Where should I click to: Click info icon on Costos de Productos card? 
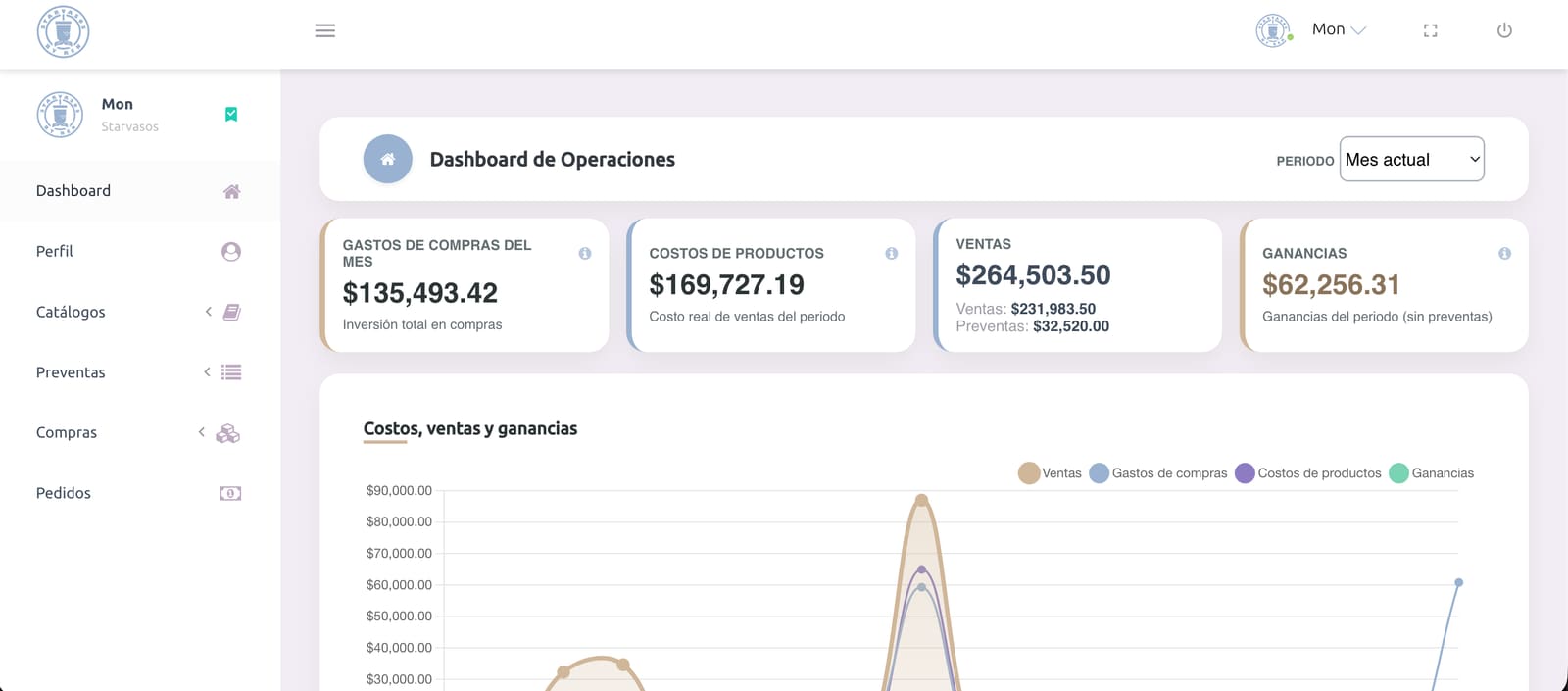point(892,253)
